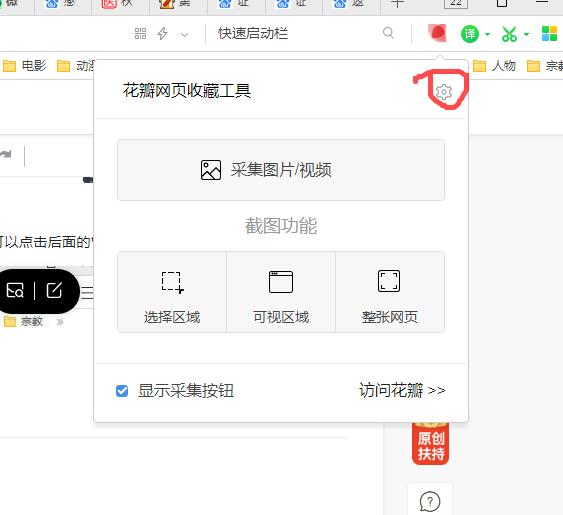Expand the chevron beside lightning icon
563x515 pixels.
(x=185, y=35)
